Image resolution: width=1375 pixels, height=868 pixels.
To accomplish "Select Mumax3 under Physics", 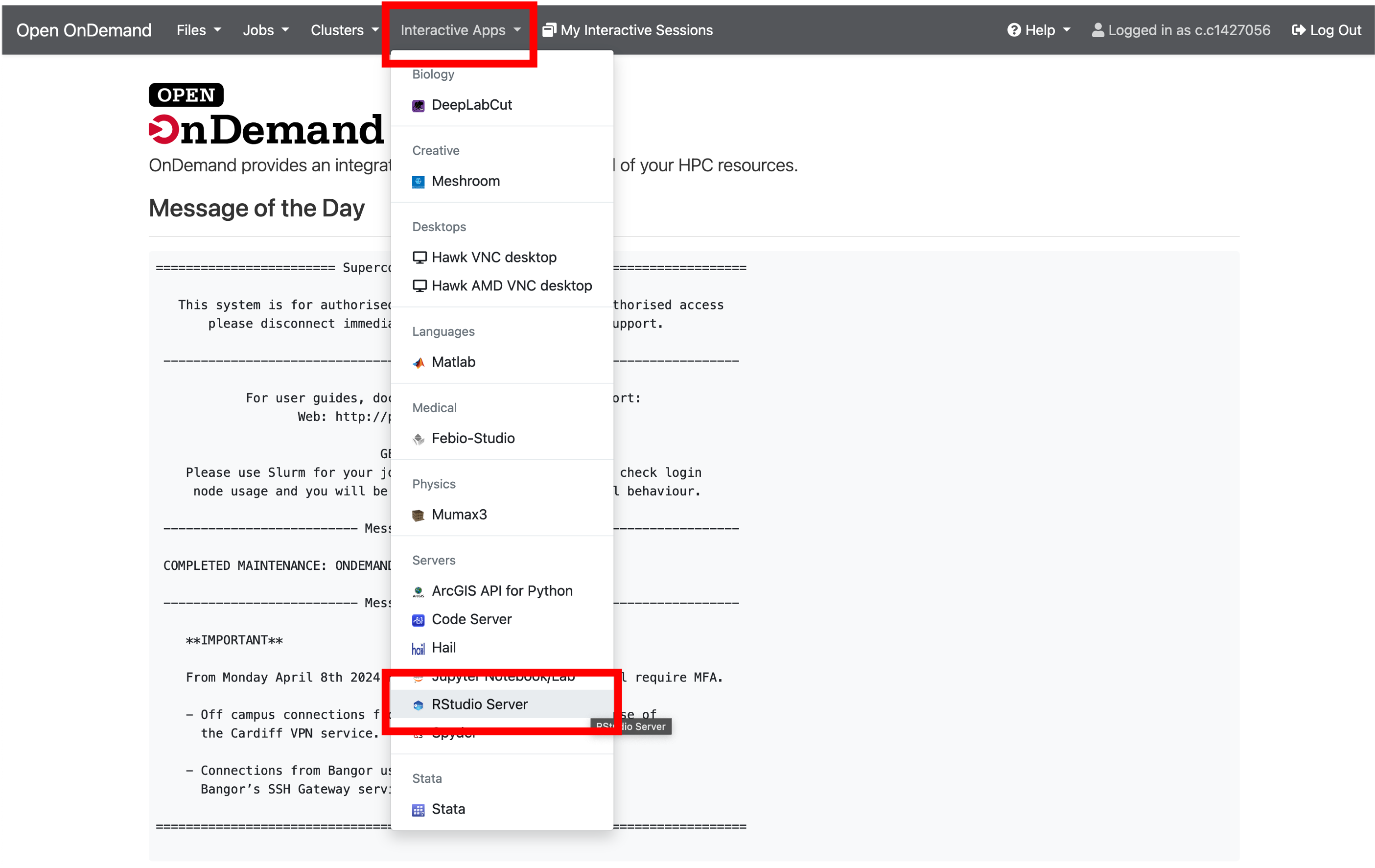I will (x=502, y=515).
